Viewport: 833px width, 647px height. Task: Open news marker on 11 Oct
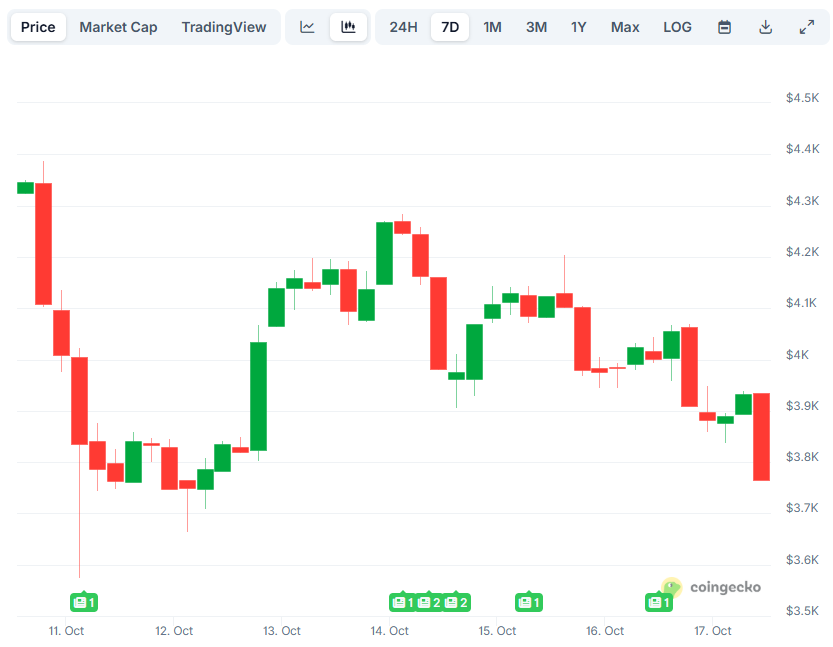coord(84,602)
